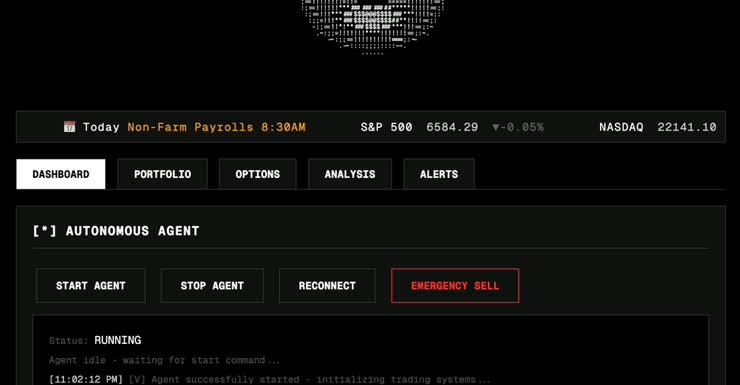
Task: Switch to the PORTFOLIO tab
Action: (x=162, y=174)
